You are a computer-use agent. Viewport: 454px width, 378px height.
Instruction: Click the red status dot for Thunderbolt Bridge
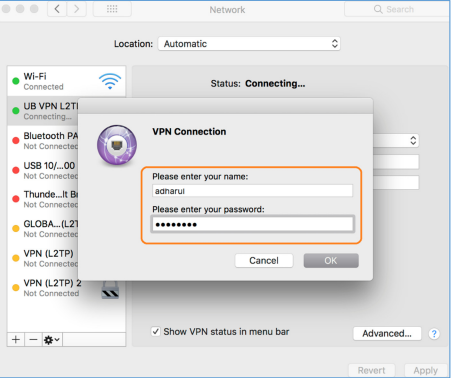[x=16, y=199]
